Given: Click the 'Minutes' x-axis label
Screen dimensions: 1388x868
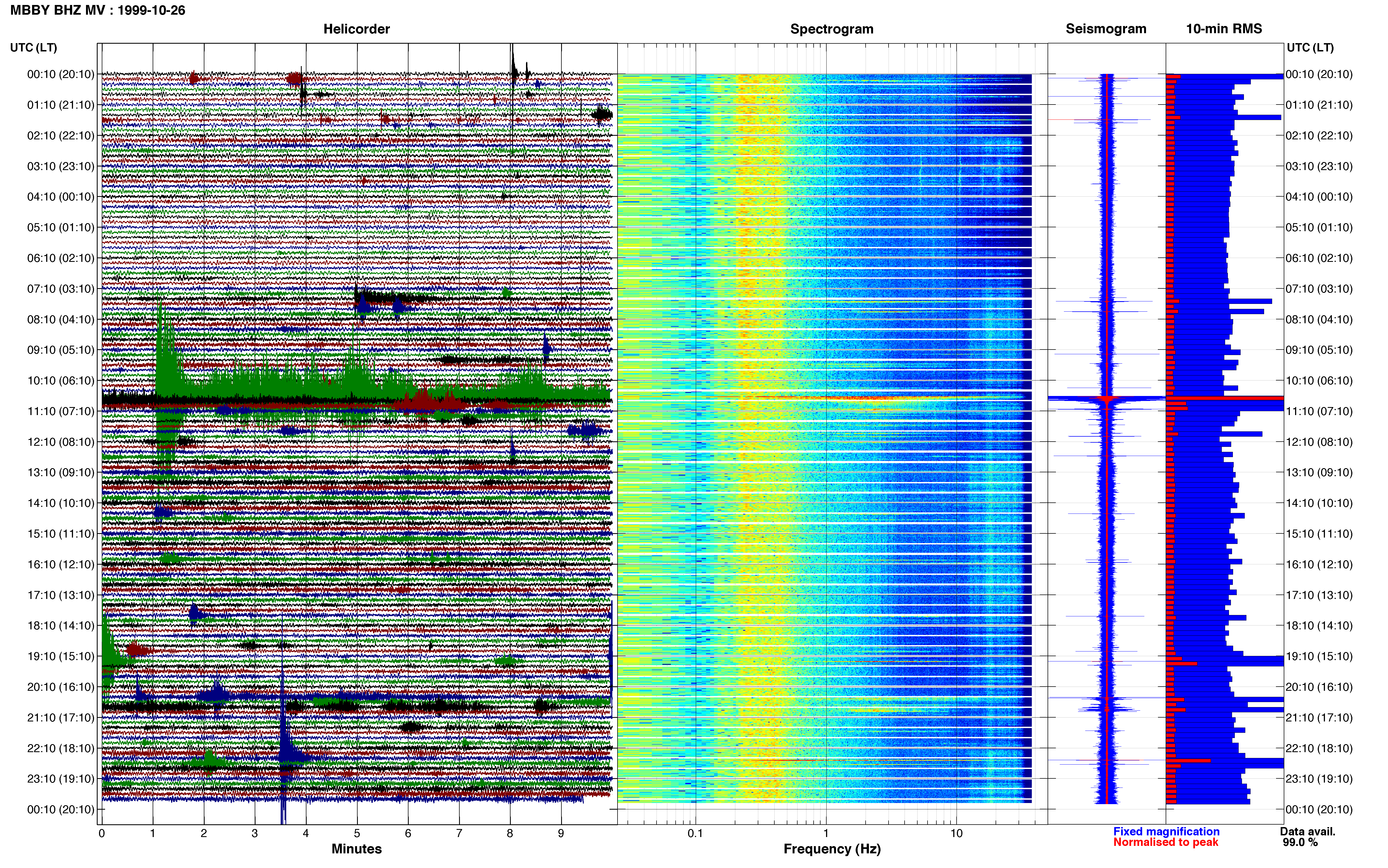Looking at the screenshot, I should point(356,848).
